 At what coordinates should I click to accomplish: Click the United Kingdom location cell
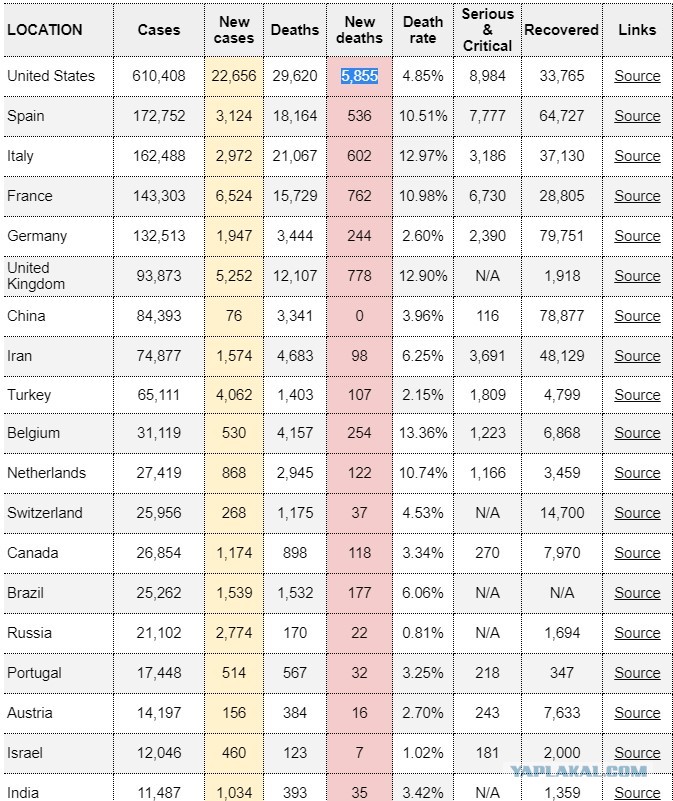pos(58,276)
